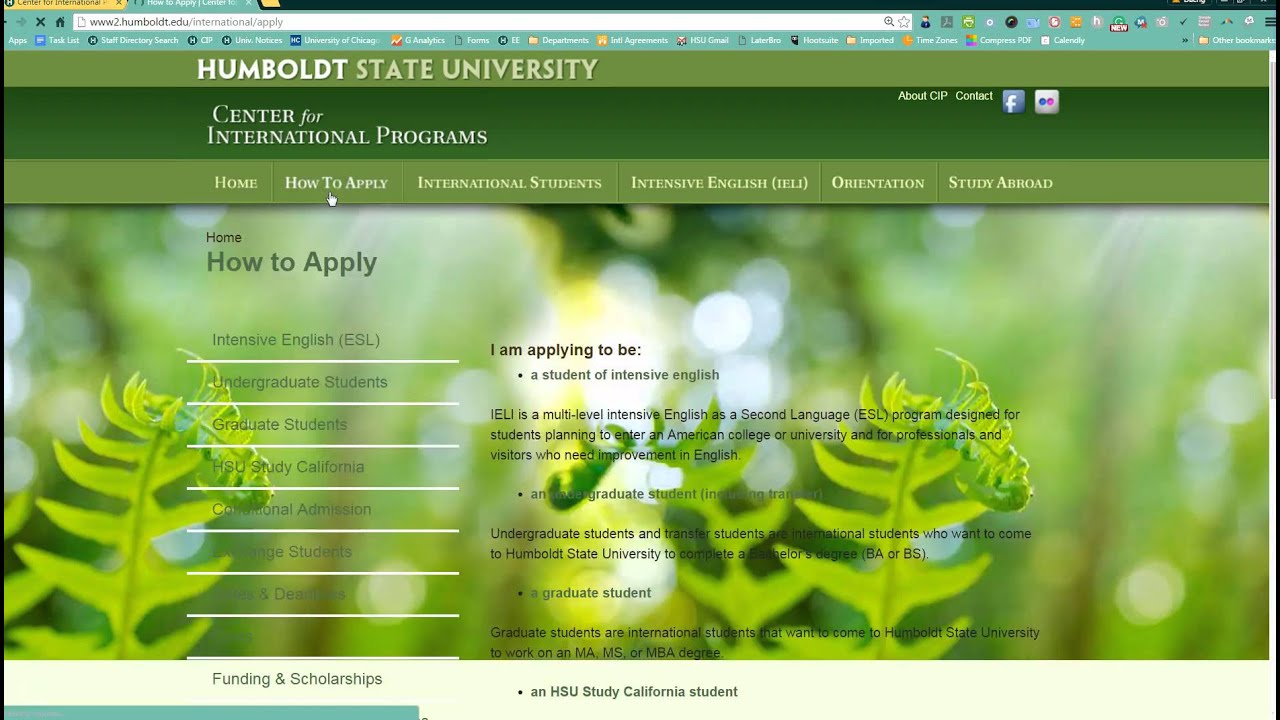Open Intensive English (IELI) menu item

719,183
